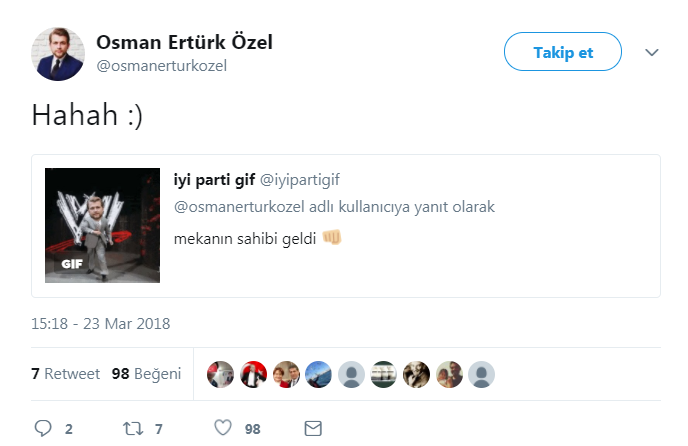This screenshot has width=688, height=446.
Task: Click the Osman Ertürk Özel display name
Action: [184, 42]
